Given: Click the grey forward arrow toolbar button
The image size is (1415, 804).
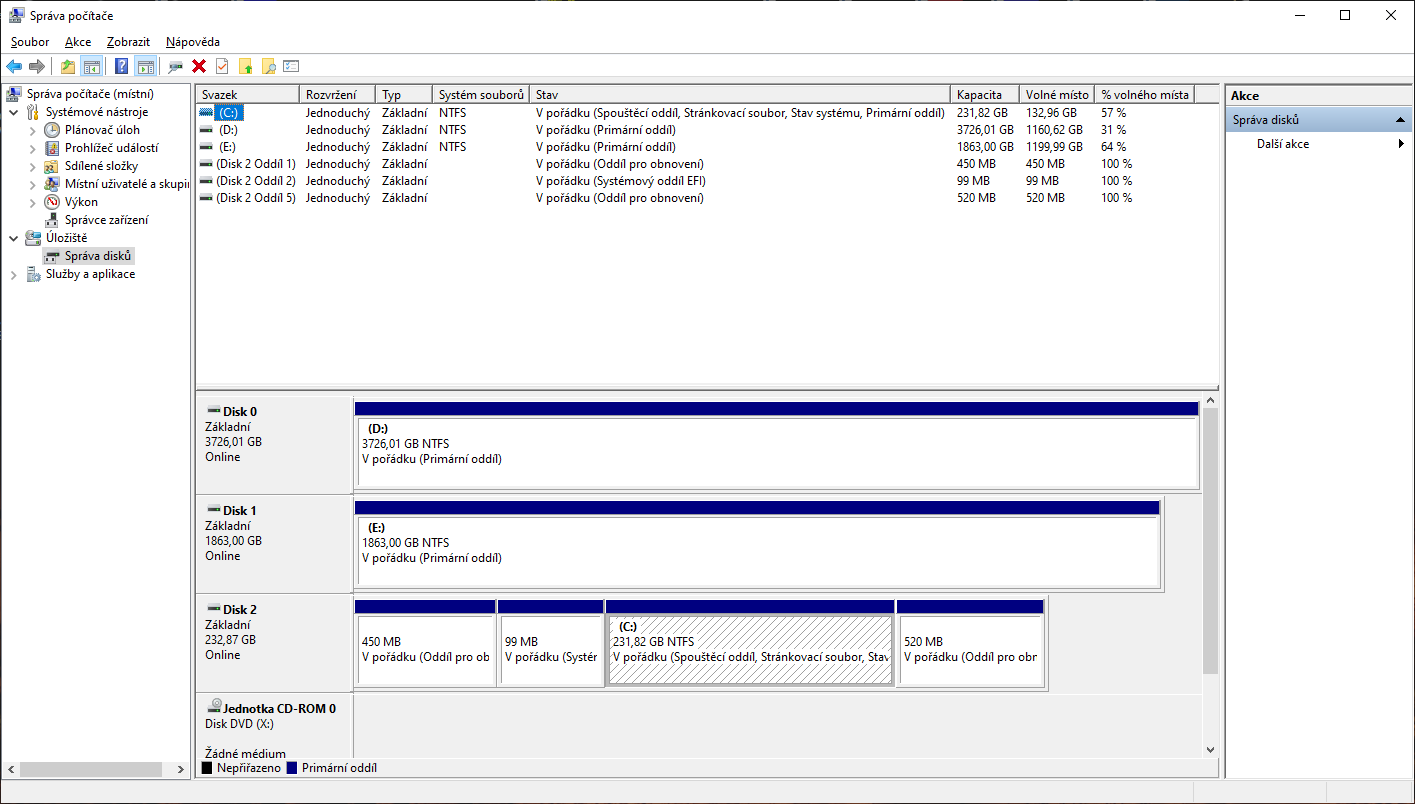Looking at the screenshot, I should [37, 67].
